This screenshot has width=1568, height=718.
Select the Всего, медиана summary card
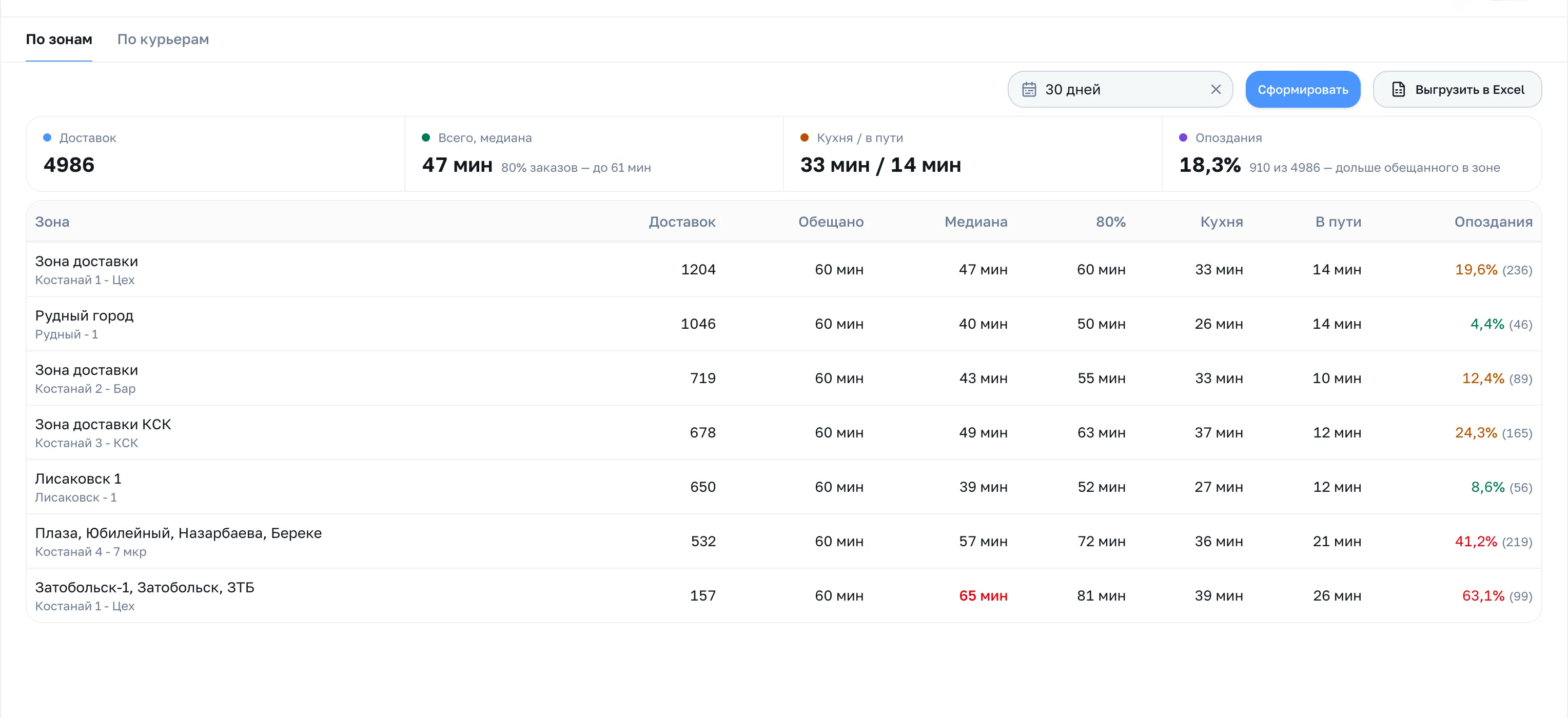[594, 154]
